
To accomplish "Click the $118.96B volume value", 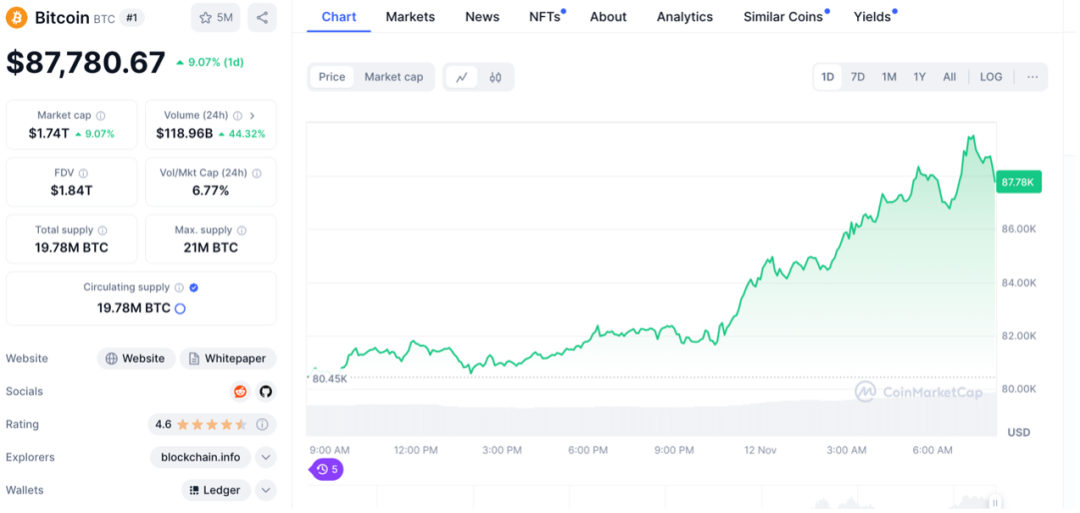I will [x=185, y=134].
